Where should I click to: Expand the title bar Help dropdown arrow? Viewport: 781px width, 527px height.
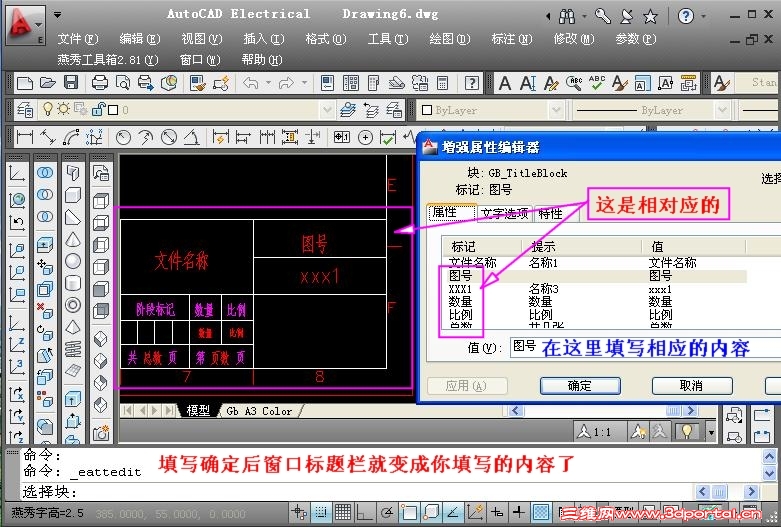(x=703, y=16)
